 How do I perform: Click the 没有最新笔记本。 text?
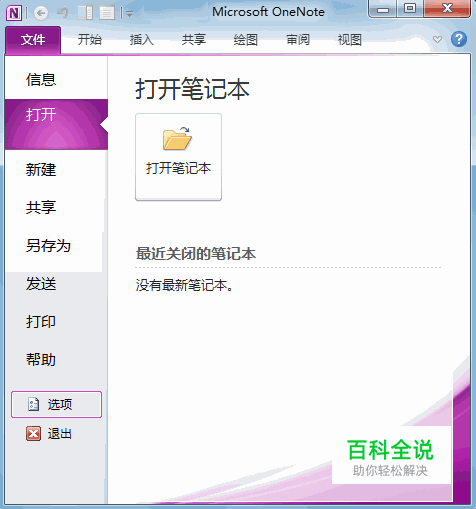(x=184, y=285)
